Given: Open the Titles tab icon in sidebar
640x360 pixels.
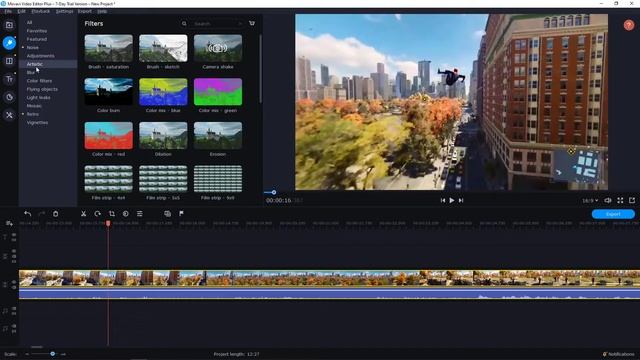Looking at the screenshot, I should point(9,79).
